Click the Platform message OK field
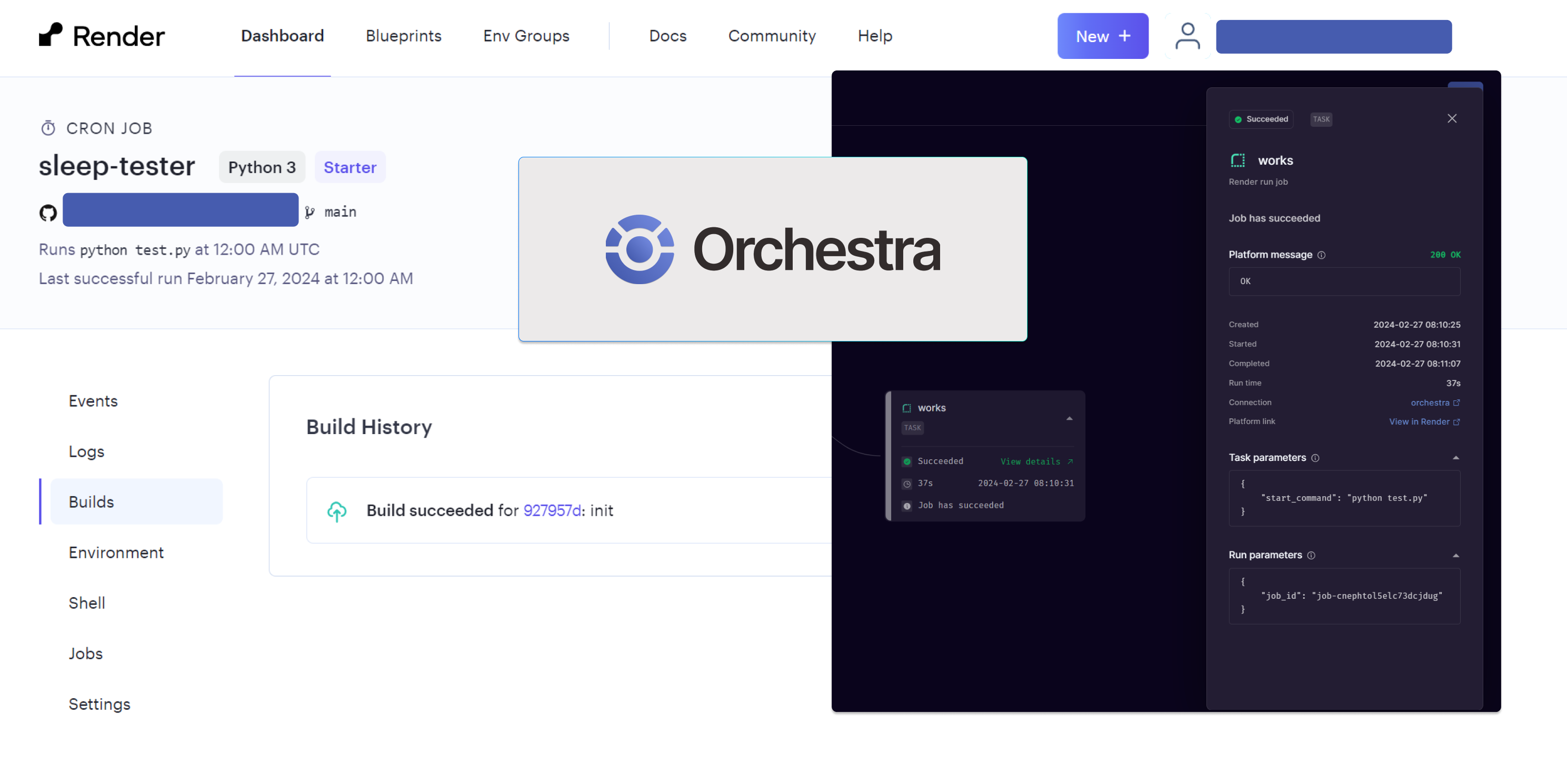Image resolution: width=1567 pixels, height=784 pixels. (x=1344, y=282)
